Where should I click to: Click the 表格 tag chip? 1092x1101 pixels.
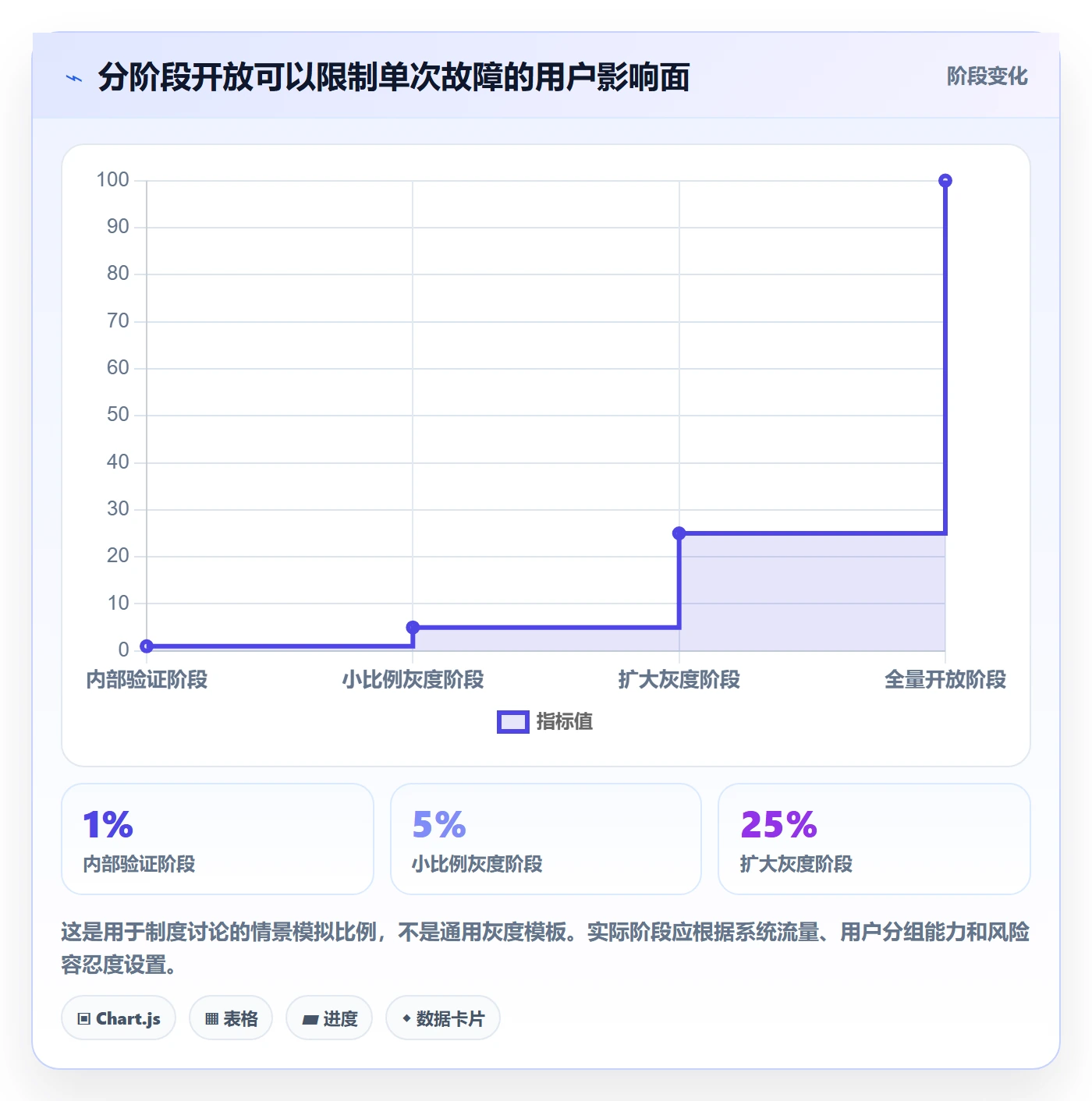[231, 1018]
